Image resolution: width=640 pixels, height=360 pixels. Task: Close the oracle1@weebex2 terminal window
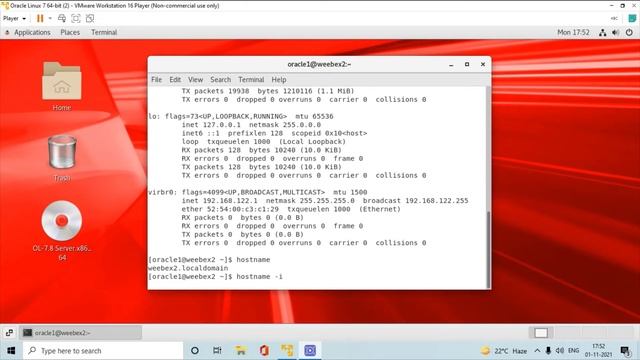click(483, 64)
